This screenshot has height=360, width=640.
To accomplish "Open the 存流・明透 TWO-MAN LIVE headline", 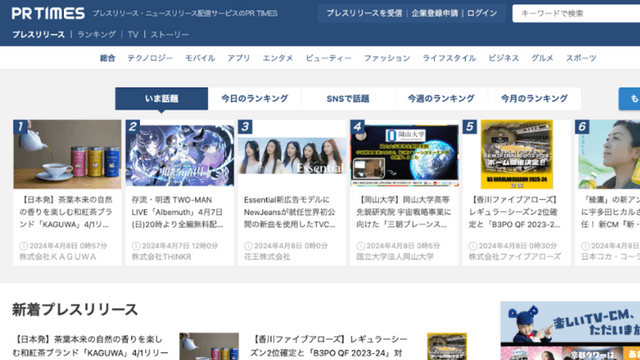I will 178,212.
